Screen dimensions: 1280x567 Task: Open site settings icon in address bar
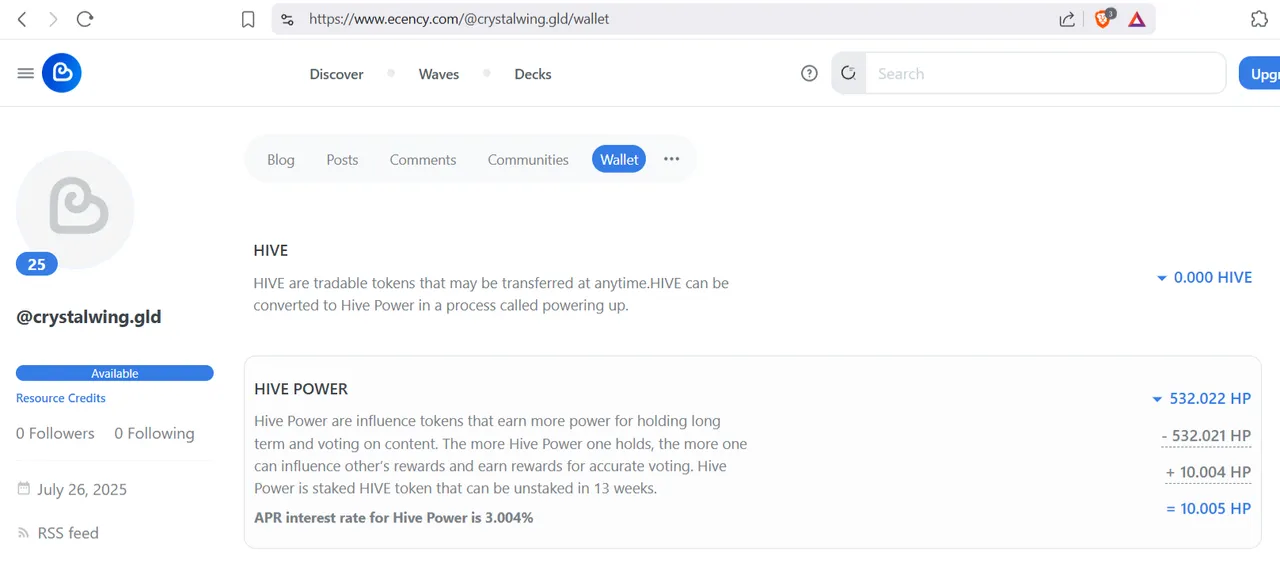click(288, 19)
